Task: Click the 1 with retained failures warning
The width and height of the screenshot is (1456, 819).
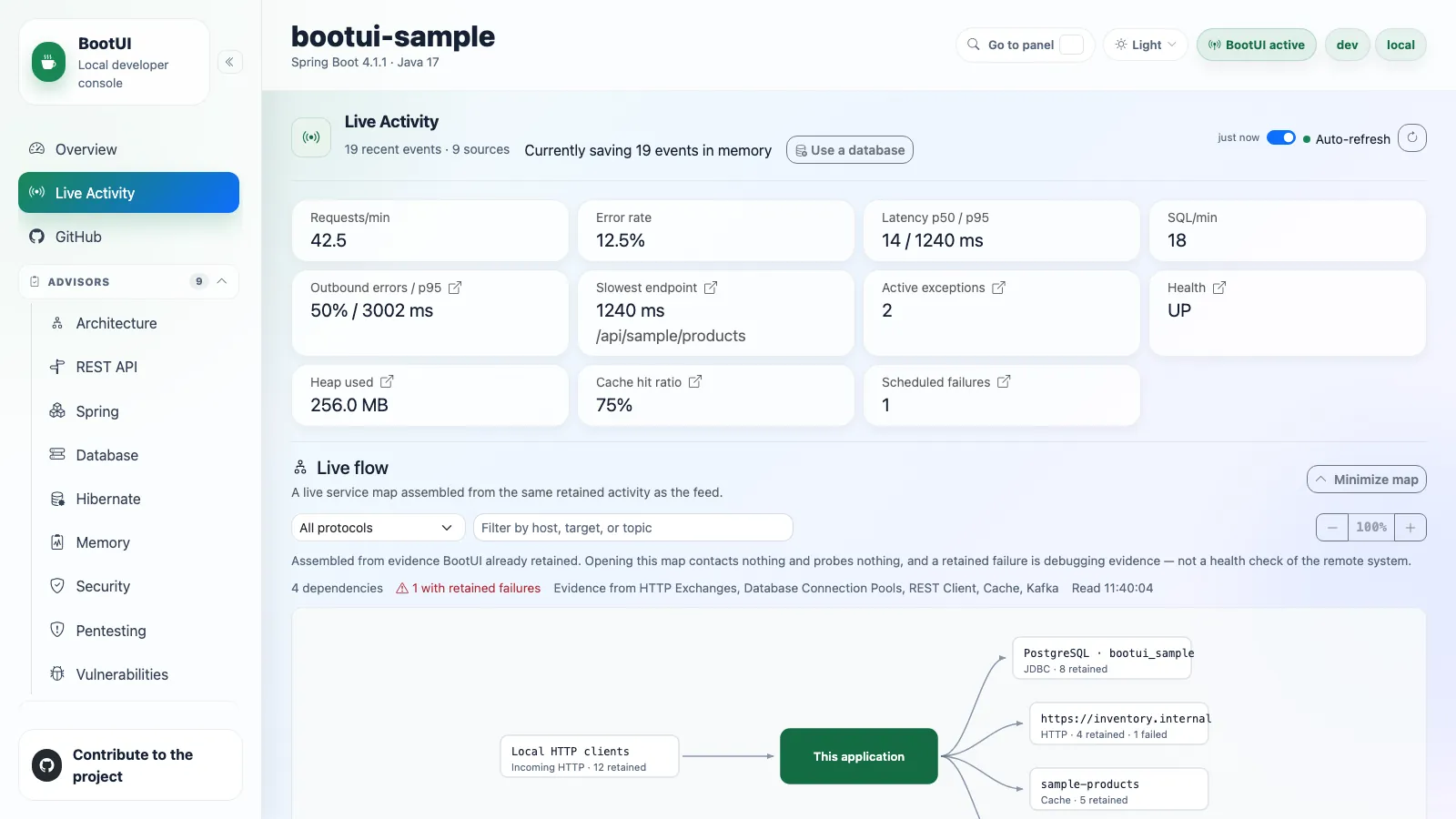Action: click(x=469, y=589)
